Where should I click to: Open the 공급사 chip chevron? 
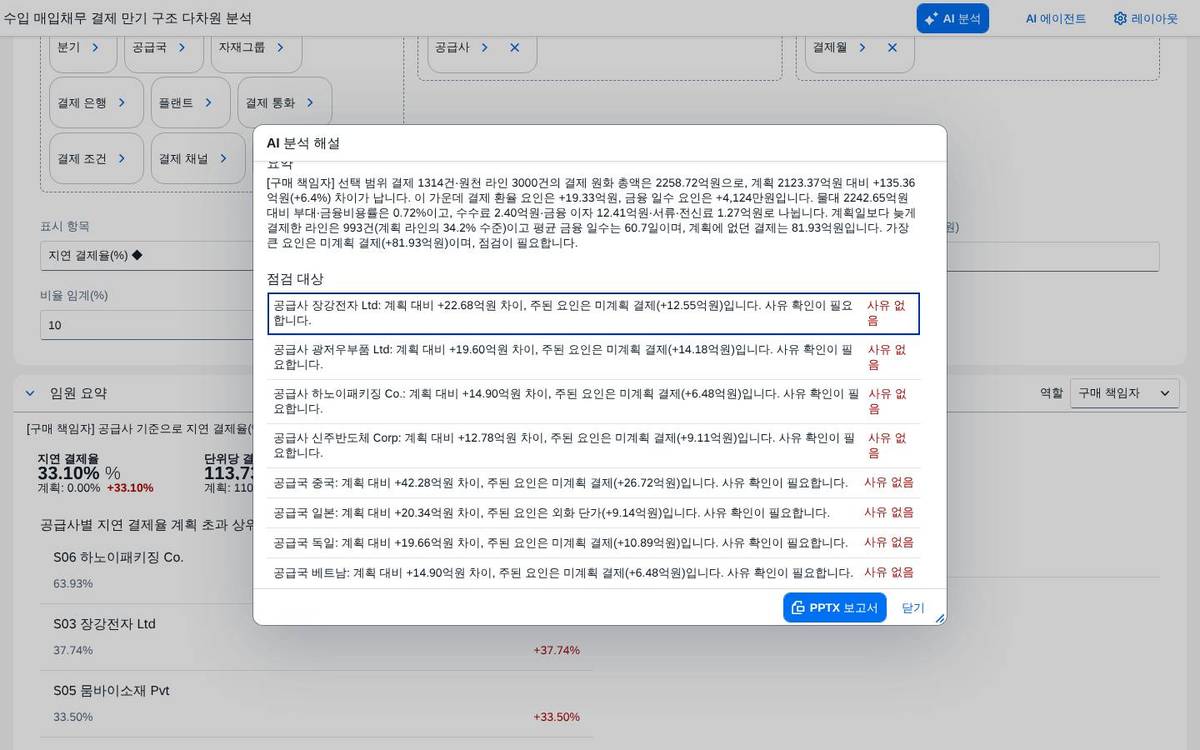tap(484, 47)
